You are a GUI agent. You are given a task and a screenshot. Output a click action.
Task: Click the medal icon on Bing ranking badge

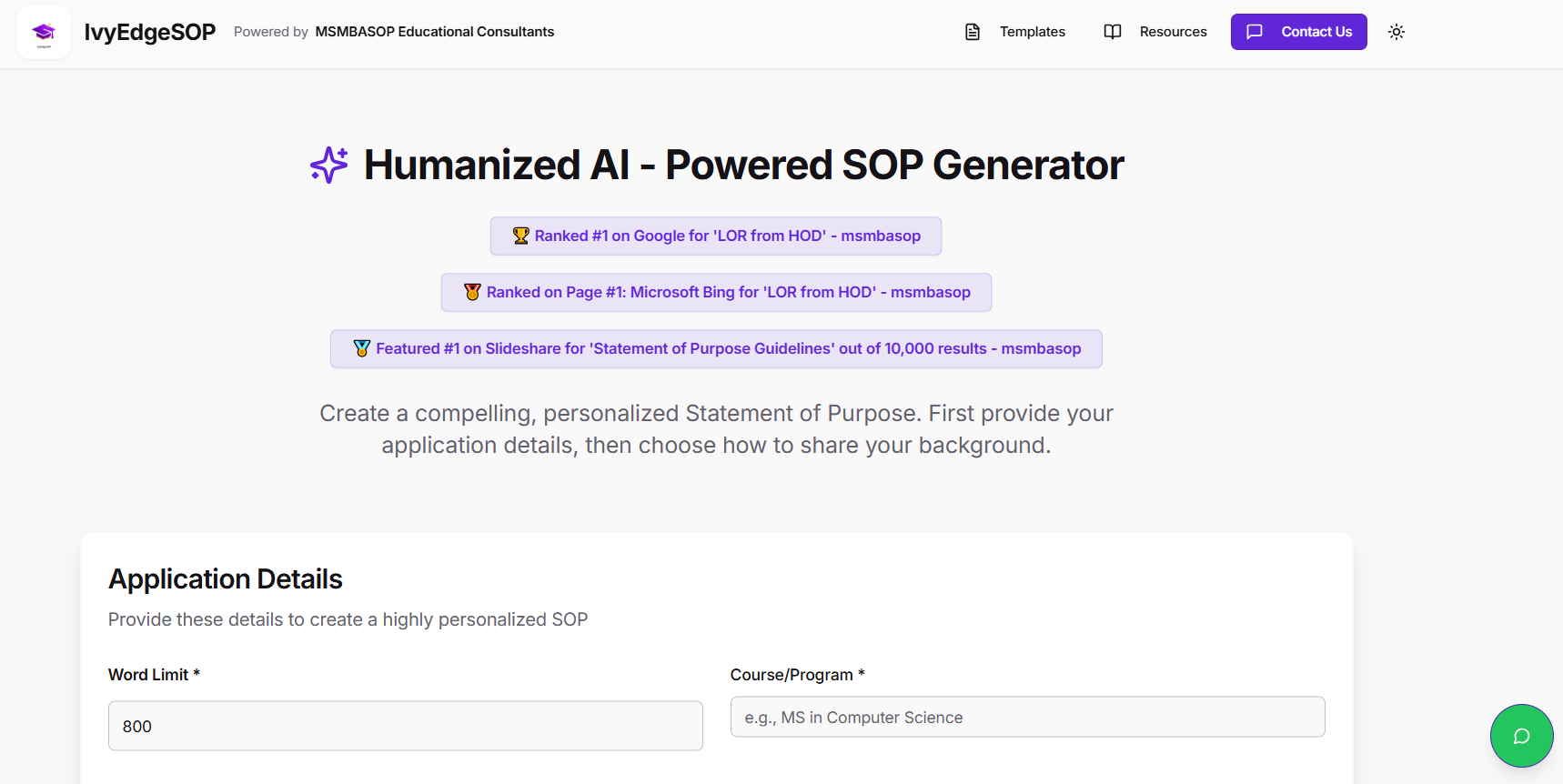point(472,292)
